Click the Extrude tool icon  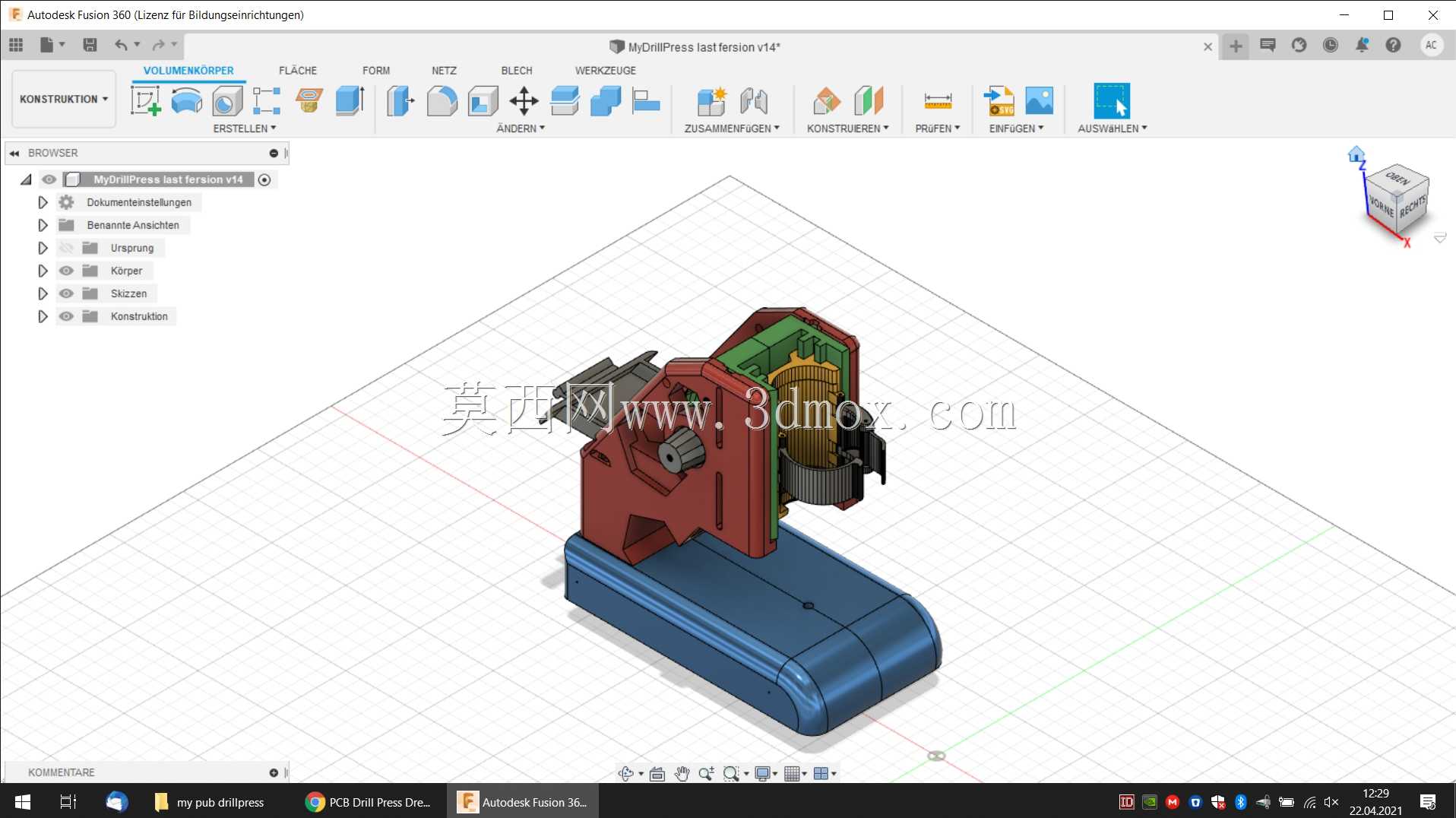(x=350, y=100)
